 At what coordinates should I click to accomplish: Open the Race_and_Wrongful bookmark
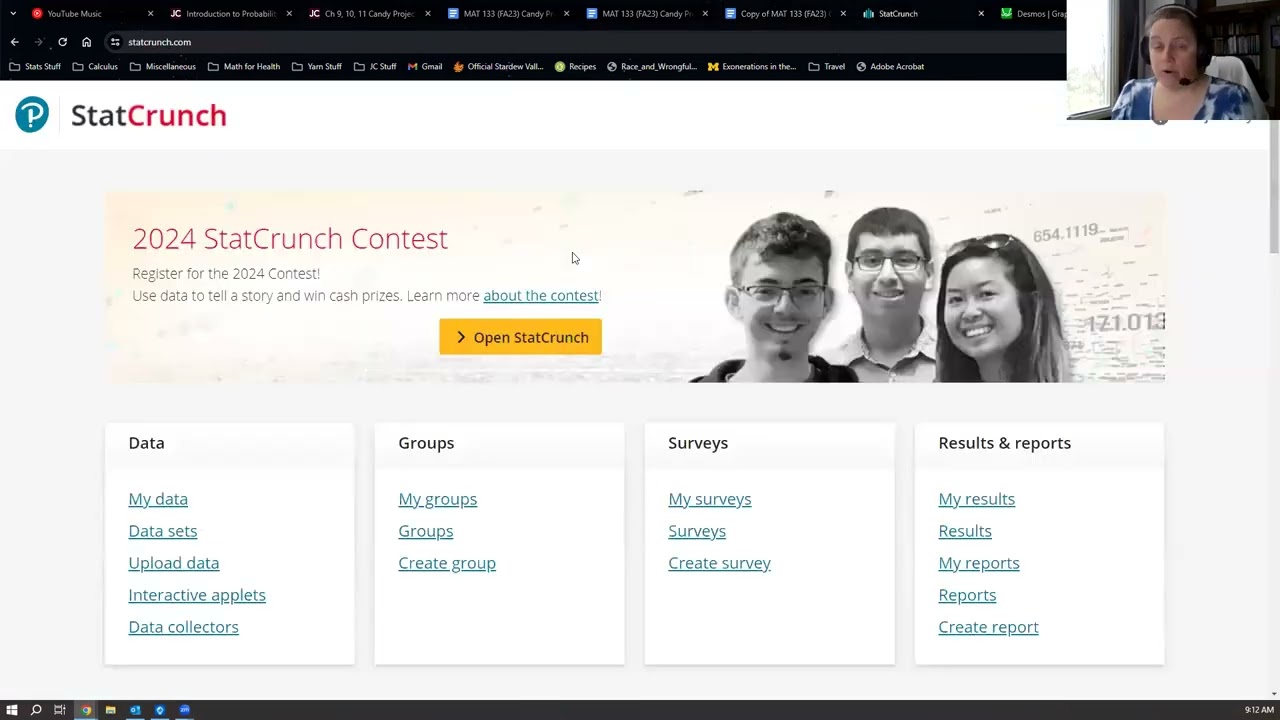pyautogui.click(x=652, y=67)
